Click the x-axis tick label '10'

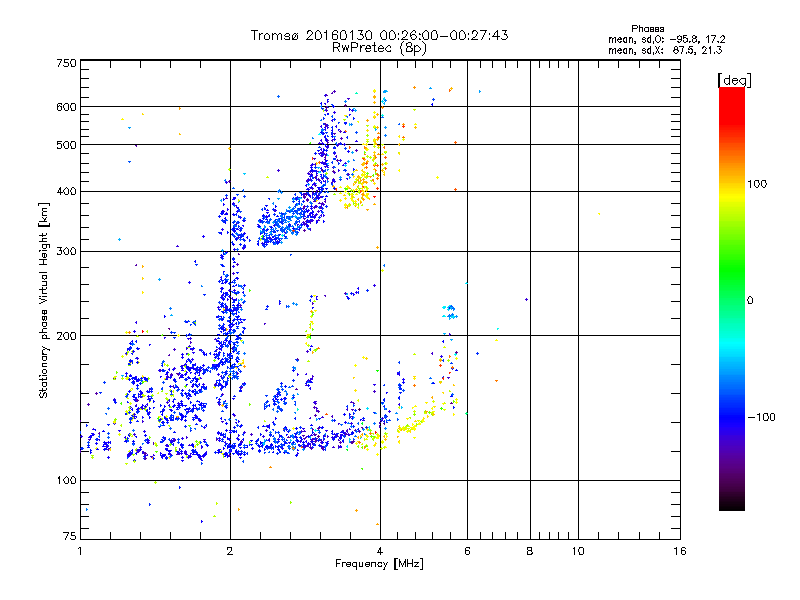coord(578,551)
